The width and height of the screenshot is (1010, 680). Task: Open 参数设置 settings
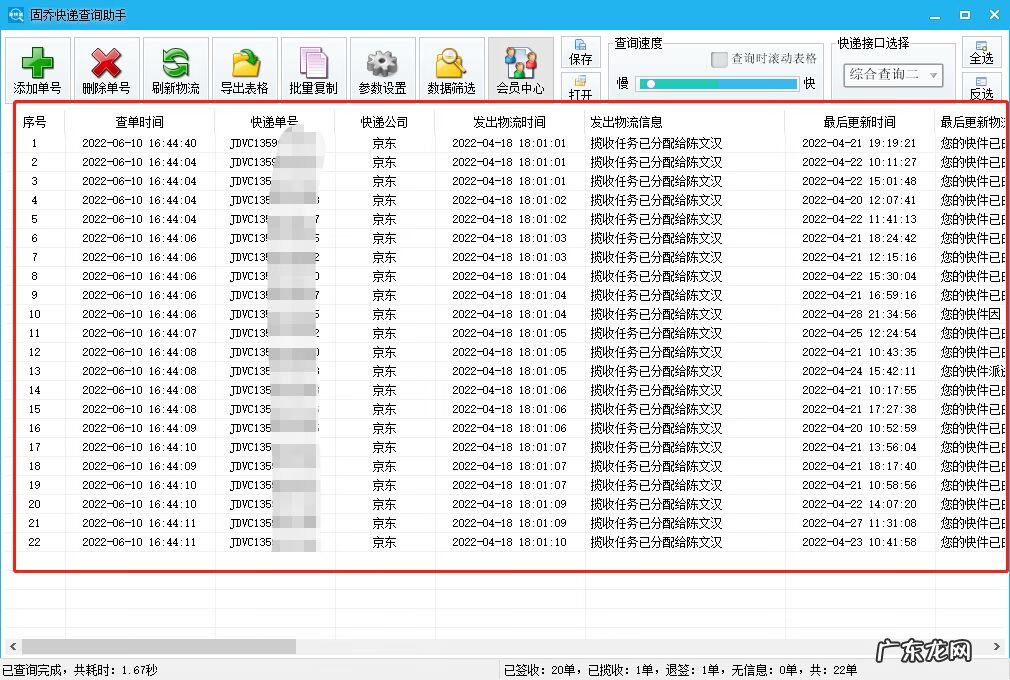click(x=382, y=68)
